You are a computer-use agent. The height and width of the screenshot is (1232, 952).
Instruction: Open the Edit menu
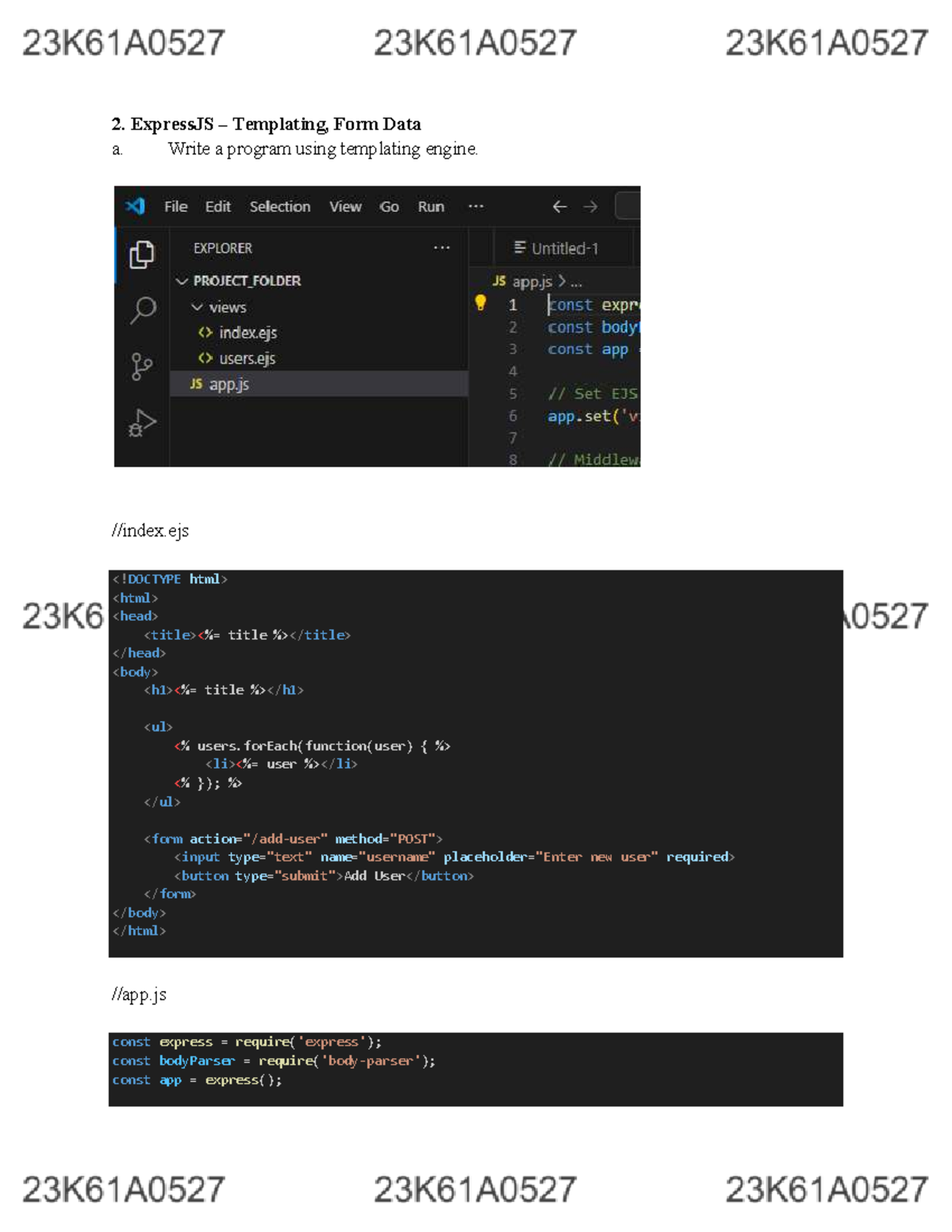coord(218,206)
